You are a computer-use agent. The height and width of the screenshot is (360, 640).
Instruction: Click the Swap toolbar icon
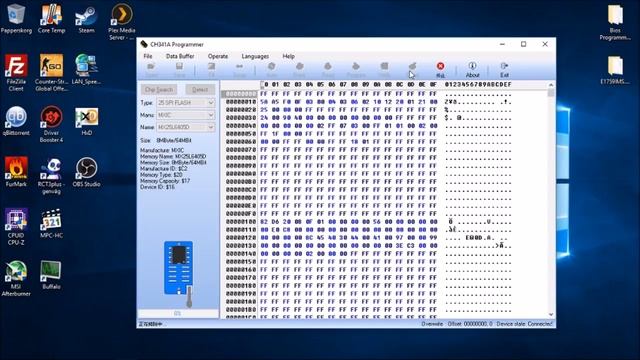pos(240,69)
